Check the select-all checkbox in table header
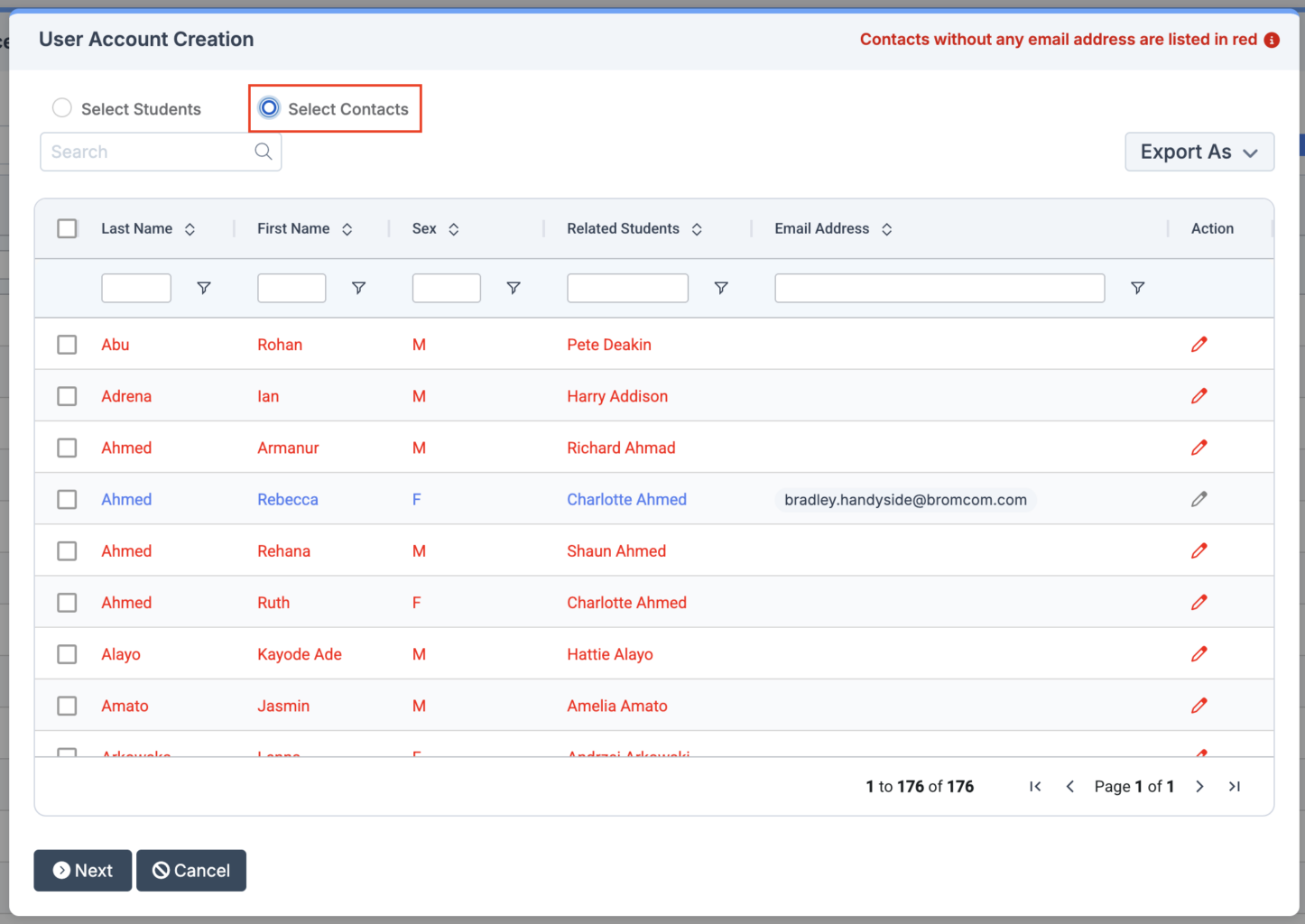 (67, 228)
